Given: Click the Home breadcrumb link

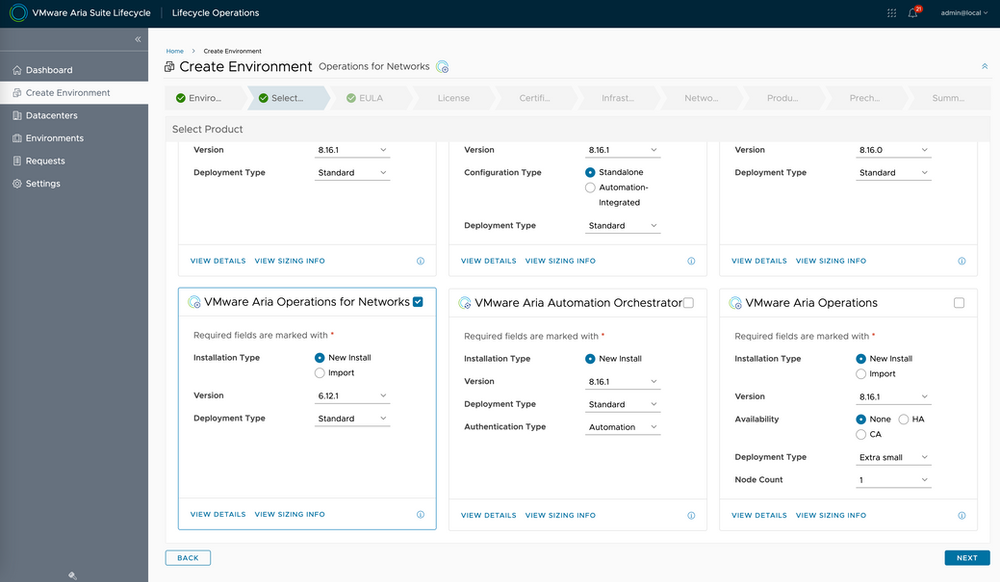Looking at the screenshot, I should 175,51.
